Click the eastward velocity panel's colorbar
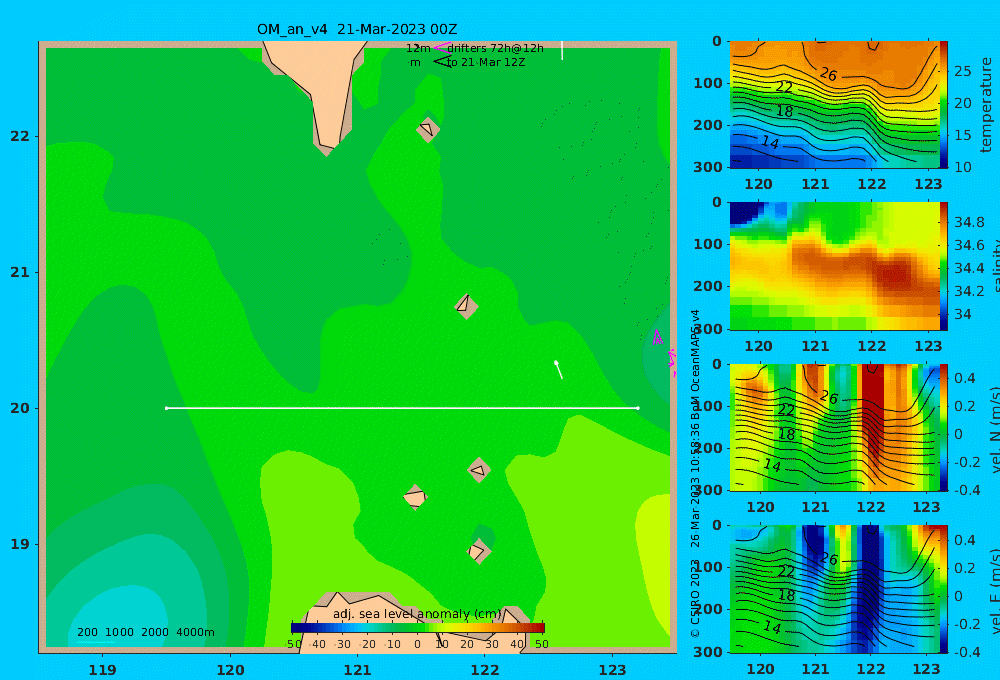 [944, 589]
